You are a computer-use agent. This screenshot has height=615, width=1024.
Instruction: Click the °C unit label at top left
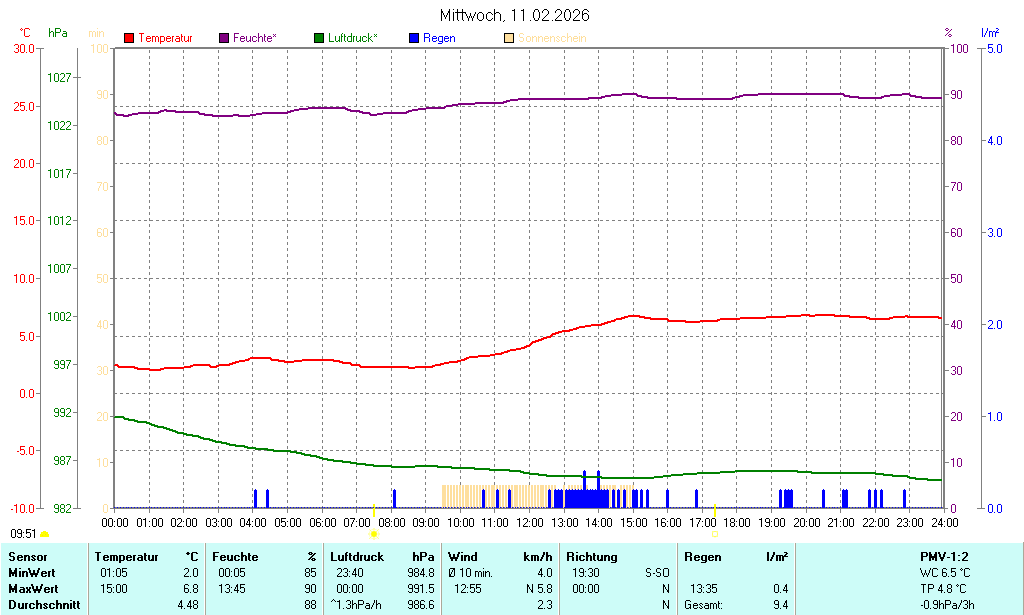(25, 33)
